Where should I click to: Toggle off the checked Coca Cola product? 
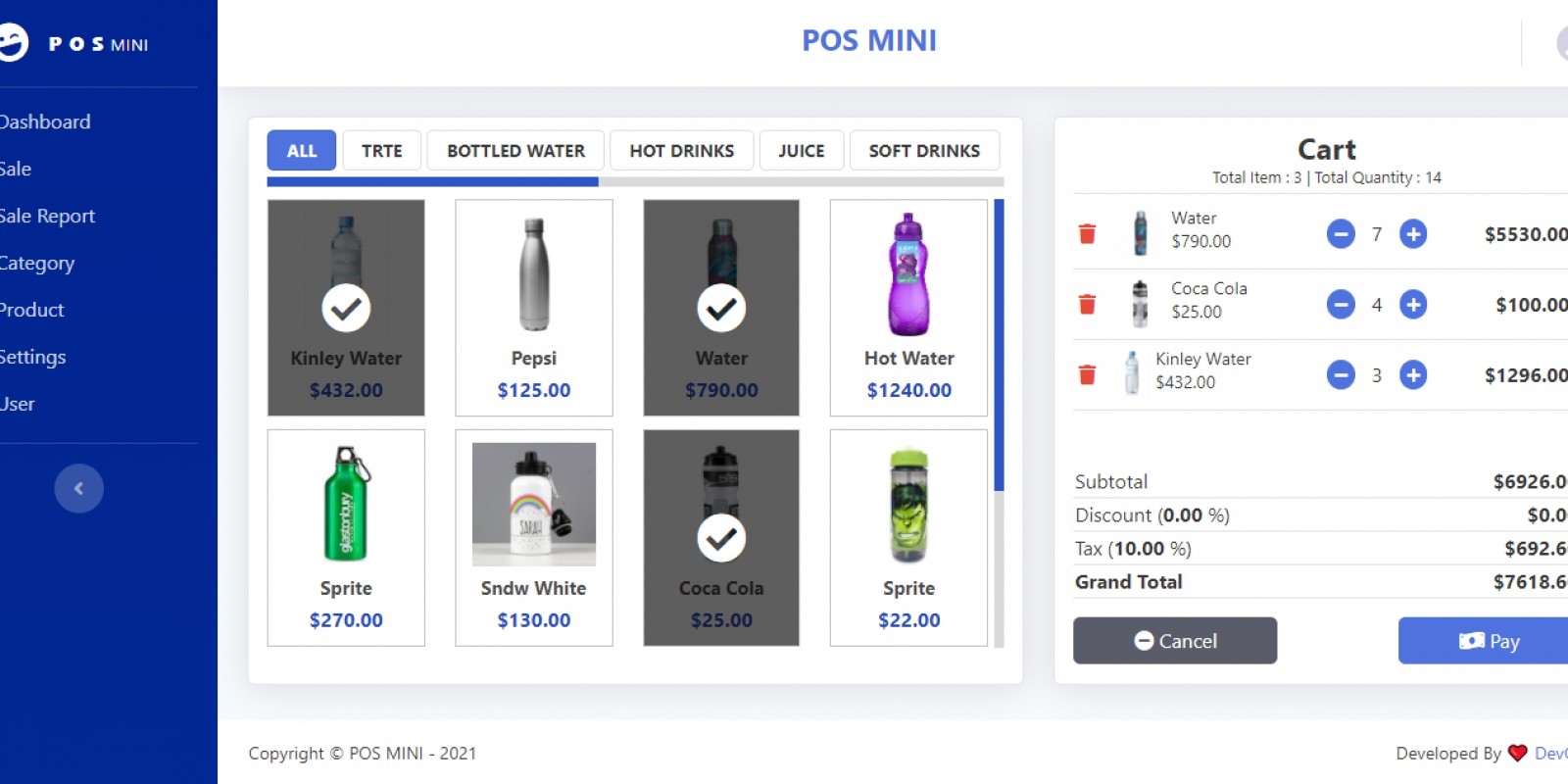[x=721, y=538]
